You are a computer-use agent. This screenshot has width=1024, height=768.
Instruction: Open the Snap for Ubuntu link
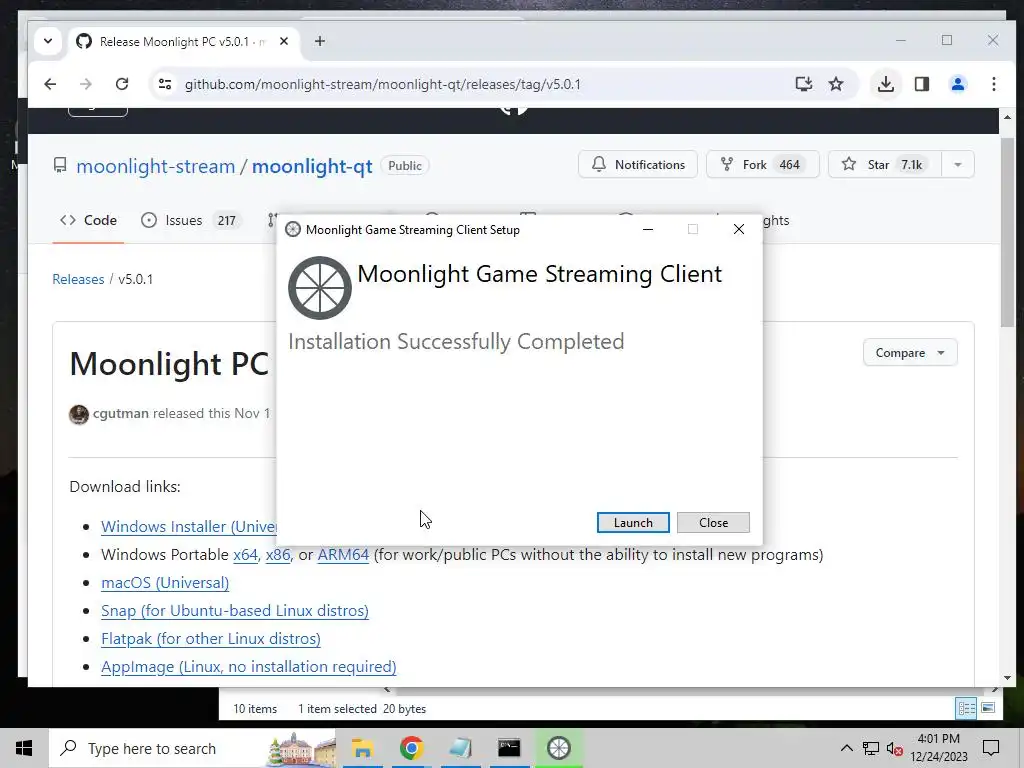pos(235,611)
